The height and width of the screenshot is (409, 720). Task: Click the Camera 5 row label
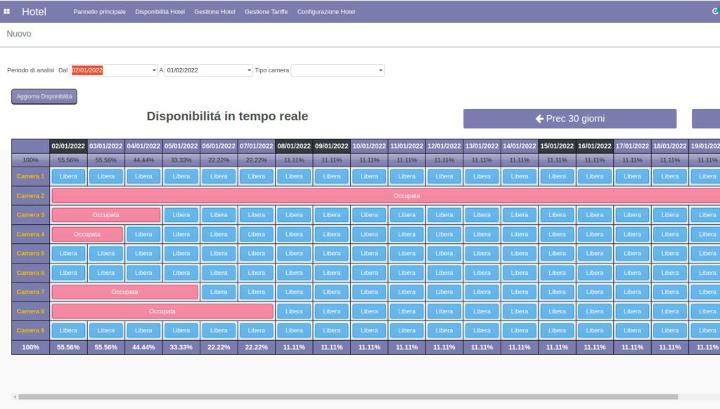(x=30, y=253)
